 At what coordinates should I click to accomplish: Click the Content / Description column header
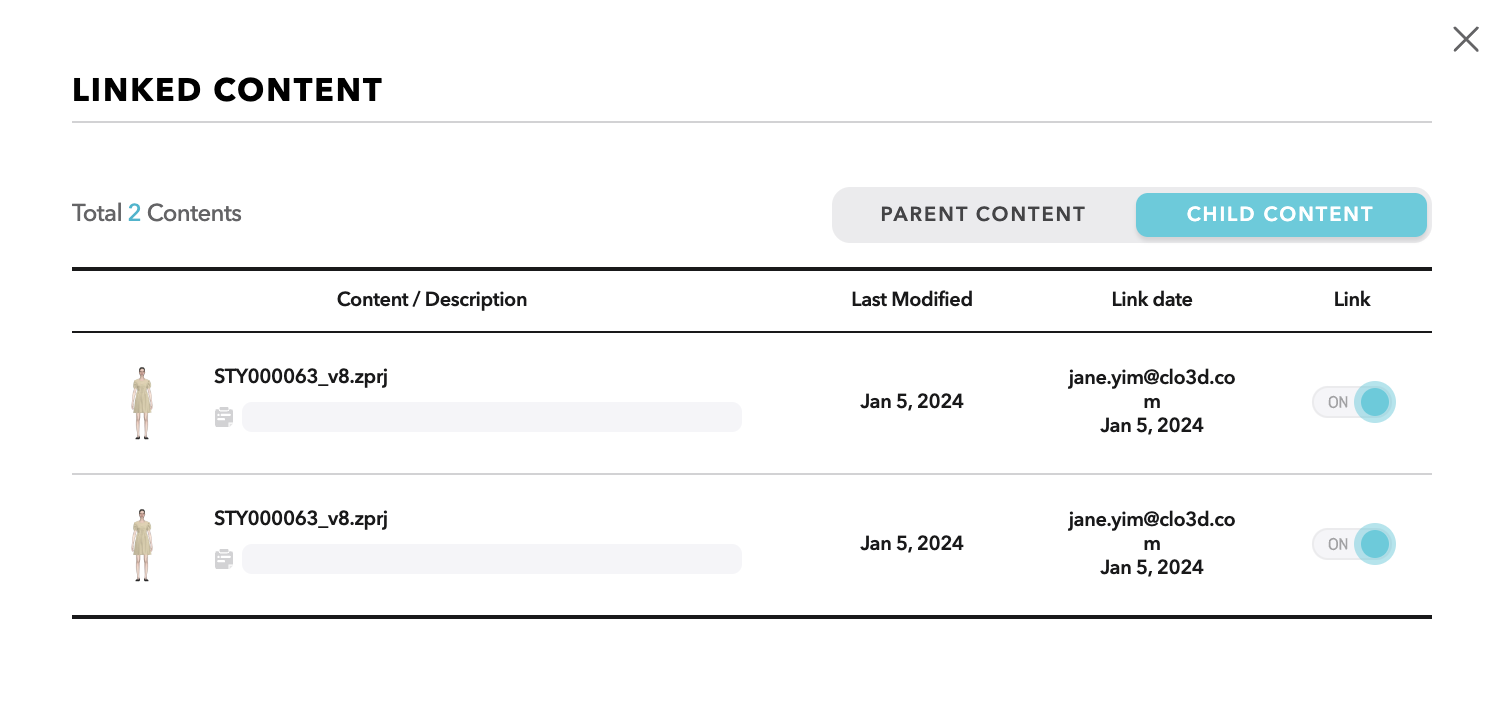432,299
